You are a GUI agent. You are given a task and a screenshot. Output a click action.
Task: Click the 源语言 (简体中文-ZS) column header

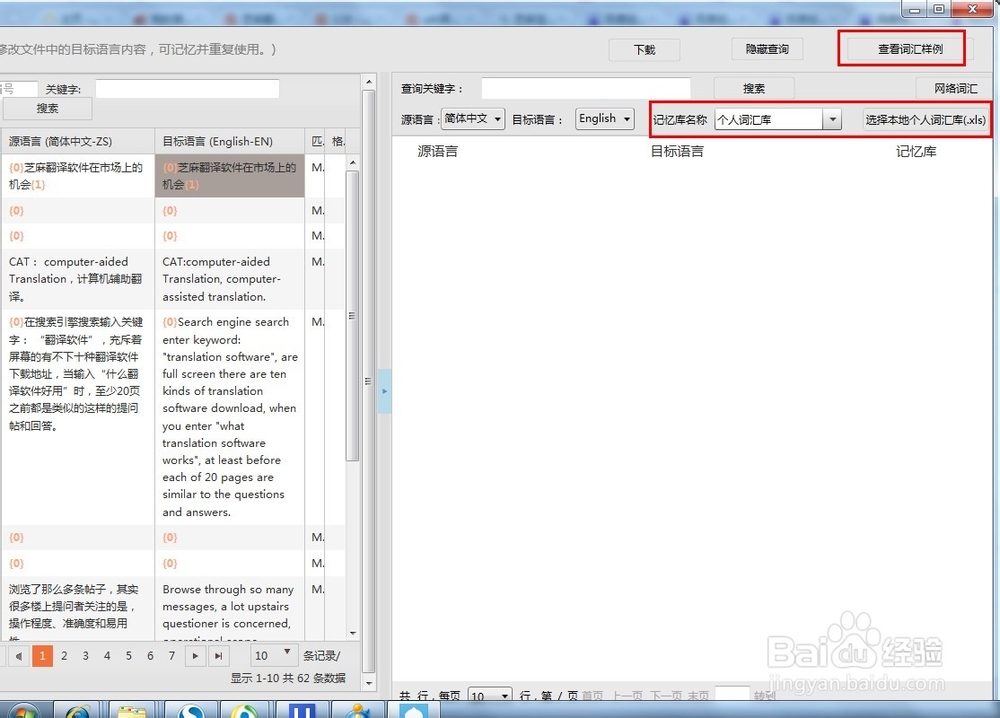tap(78, 141)
